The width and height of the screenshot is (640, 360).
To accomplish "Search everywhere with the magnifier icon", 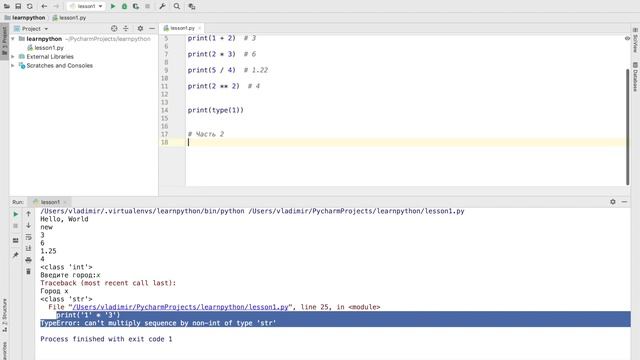I will click(x=177, y=6).
